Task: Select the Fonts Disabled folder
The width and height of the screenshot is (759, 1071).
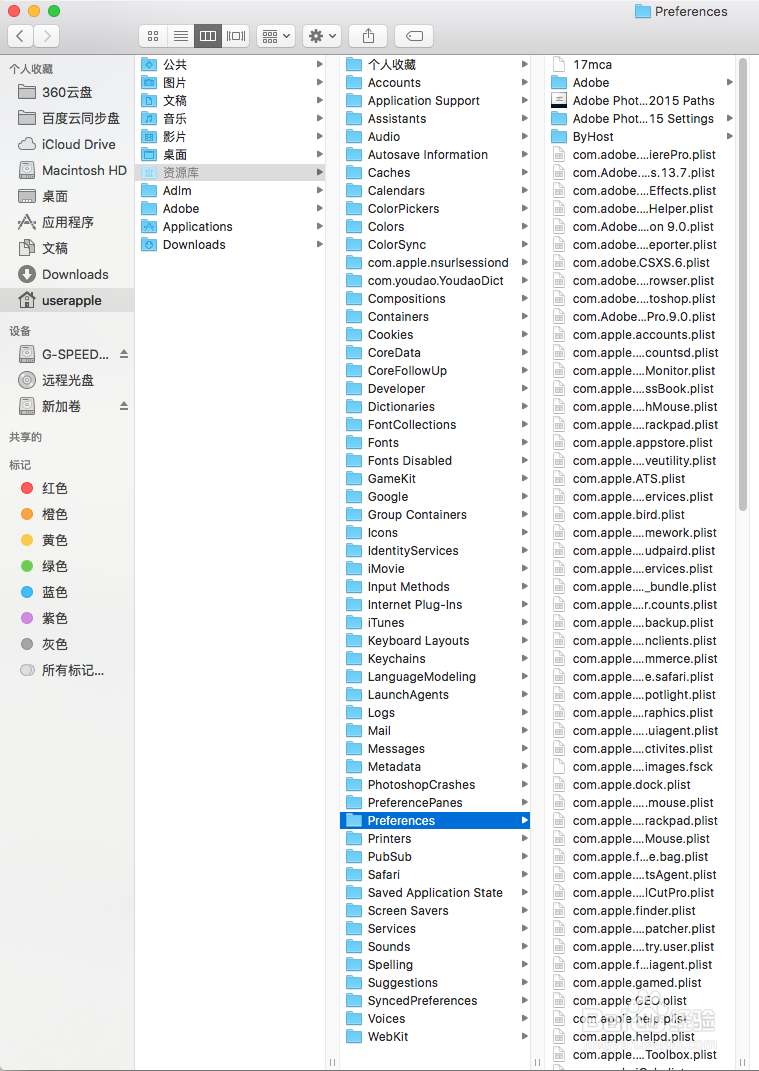Action: click(435, 460)
